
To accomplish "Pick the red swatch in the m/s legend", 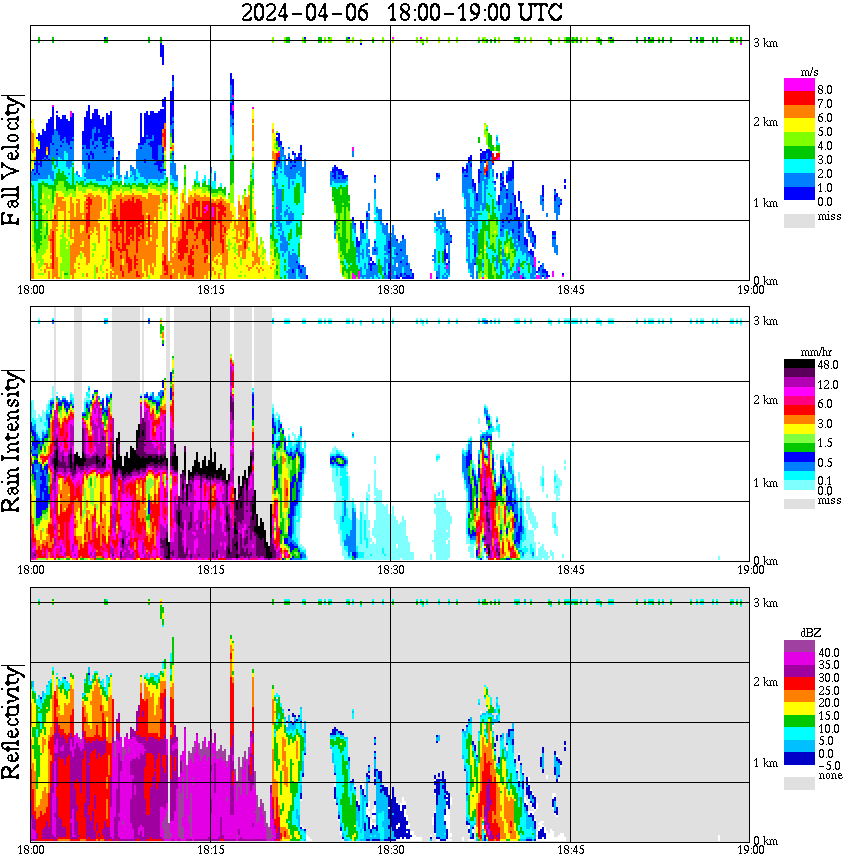I will pyautogui.click(x=799, y=97).
